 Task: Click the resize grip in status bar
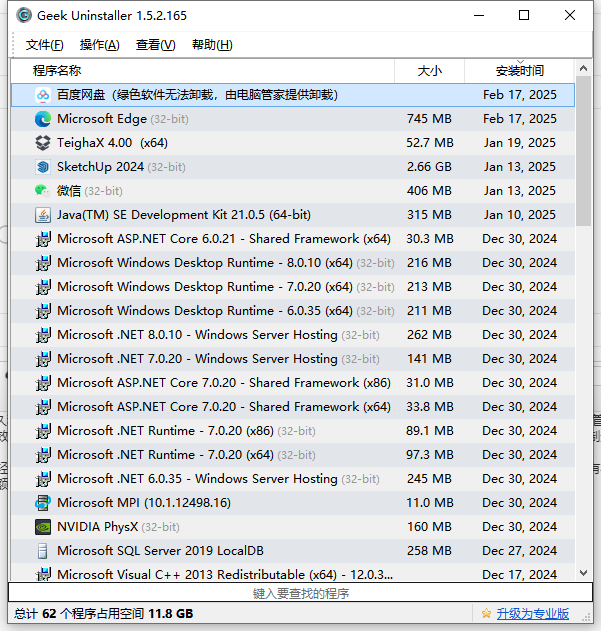pos(587,617)
